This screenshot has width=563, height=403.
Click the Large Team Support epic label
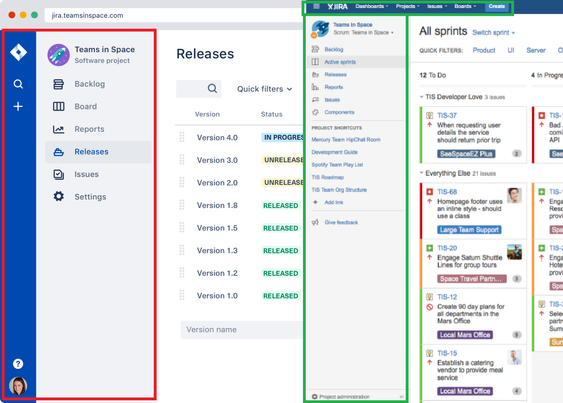click(469, 230)
